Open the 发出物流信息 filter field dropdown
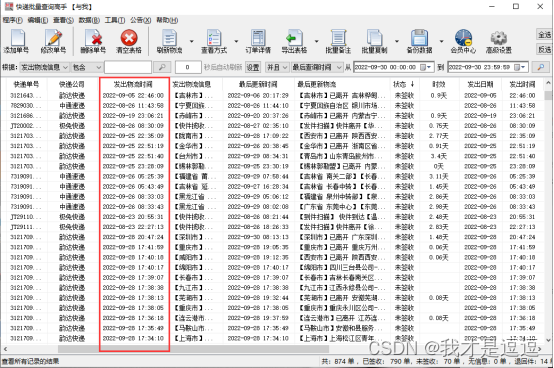This screenshot has height=368, width=554. [44, 67]
